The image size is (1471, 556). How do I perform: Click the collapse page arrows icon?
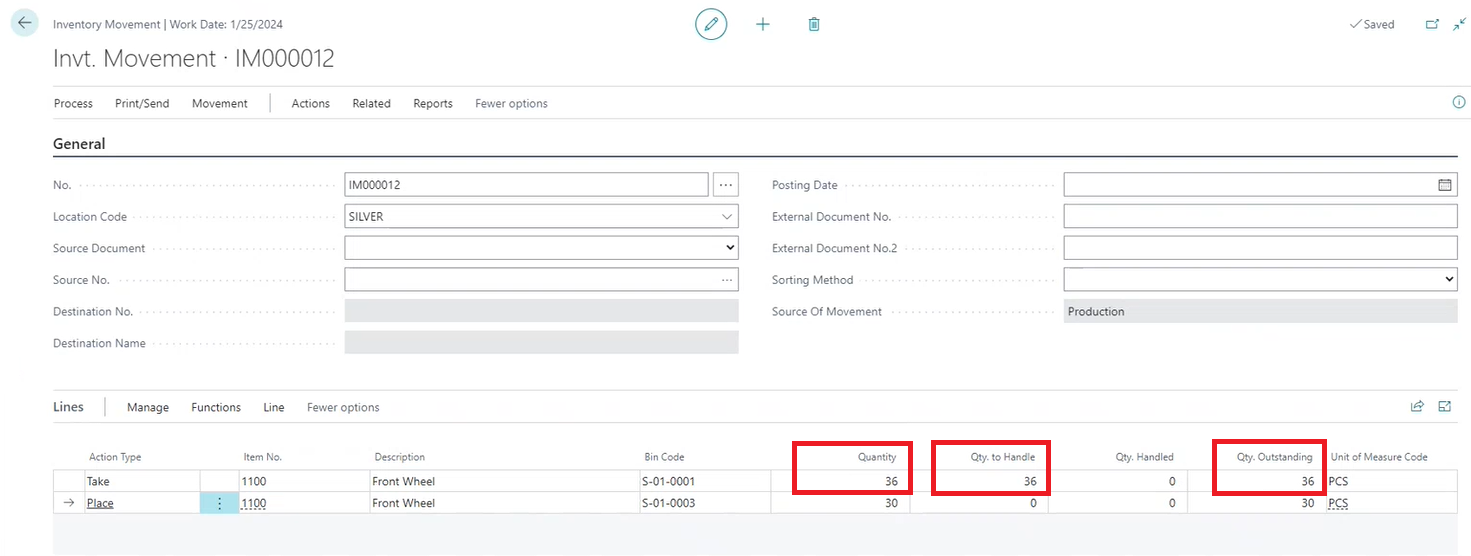point(1459,24)
